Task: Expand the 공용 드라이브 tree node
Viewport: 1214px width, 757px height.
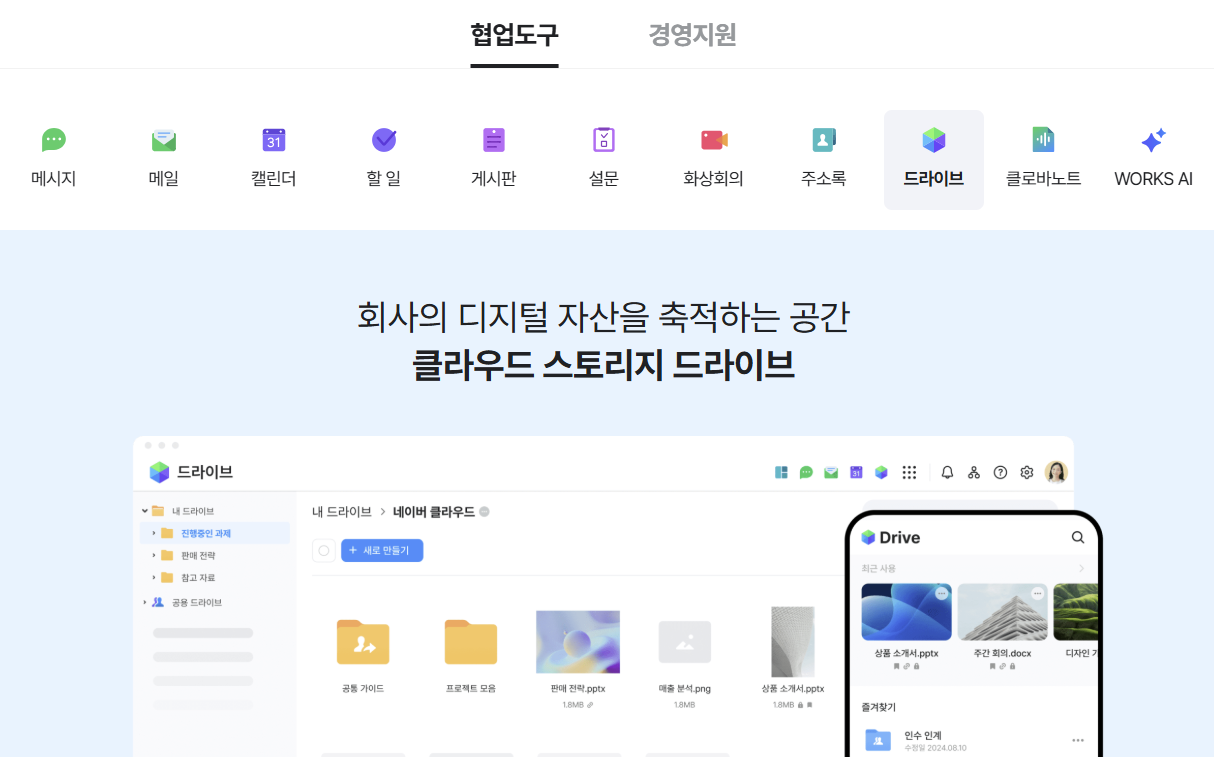Action: pyautogui.click(x=145, y=602)
